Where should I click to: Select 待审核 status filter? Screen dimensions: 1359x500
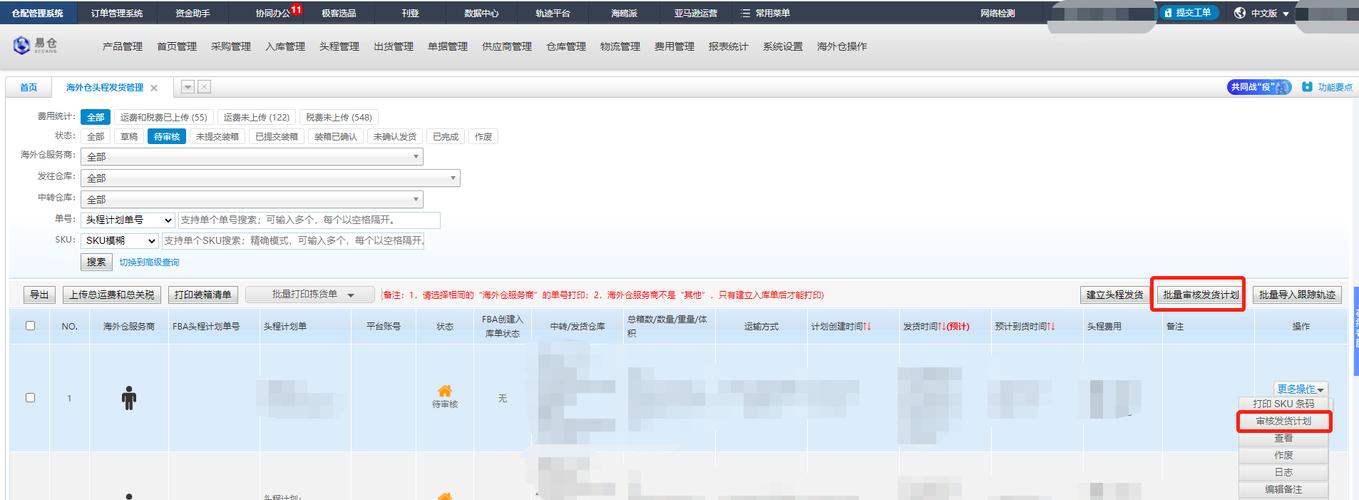(x=166, y=137)
